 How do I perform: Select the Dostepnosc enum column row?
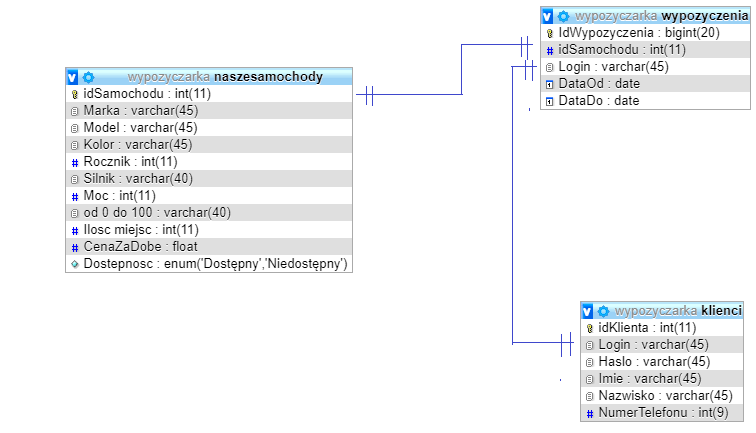(x=209, y=263)
